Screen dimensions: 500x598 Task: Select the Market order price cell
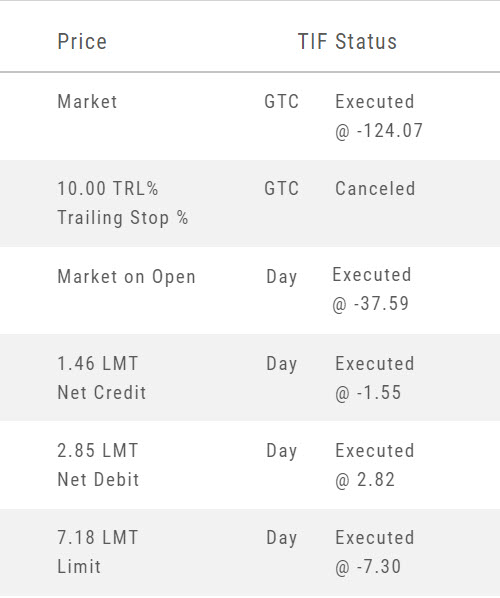pyautogui.click(x=87, y=101)
